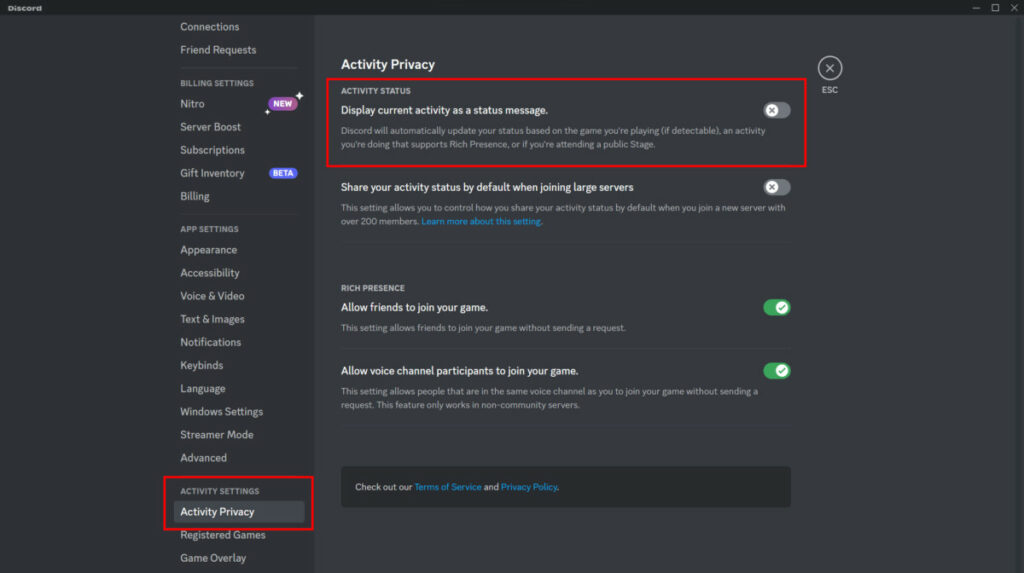Open Game Overlay settings

(x=212, y=558)
